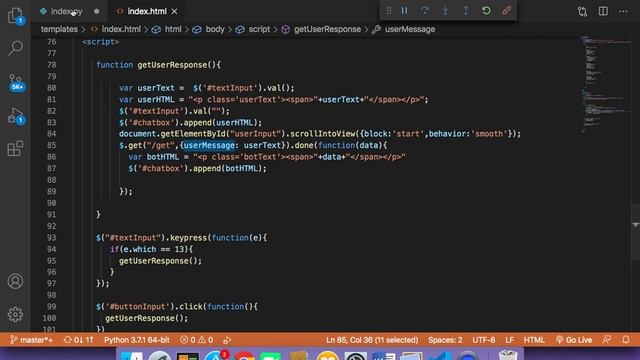
Task: Click 'var userHTML' on line 81
Action: [147, 100]
